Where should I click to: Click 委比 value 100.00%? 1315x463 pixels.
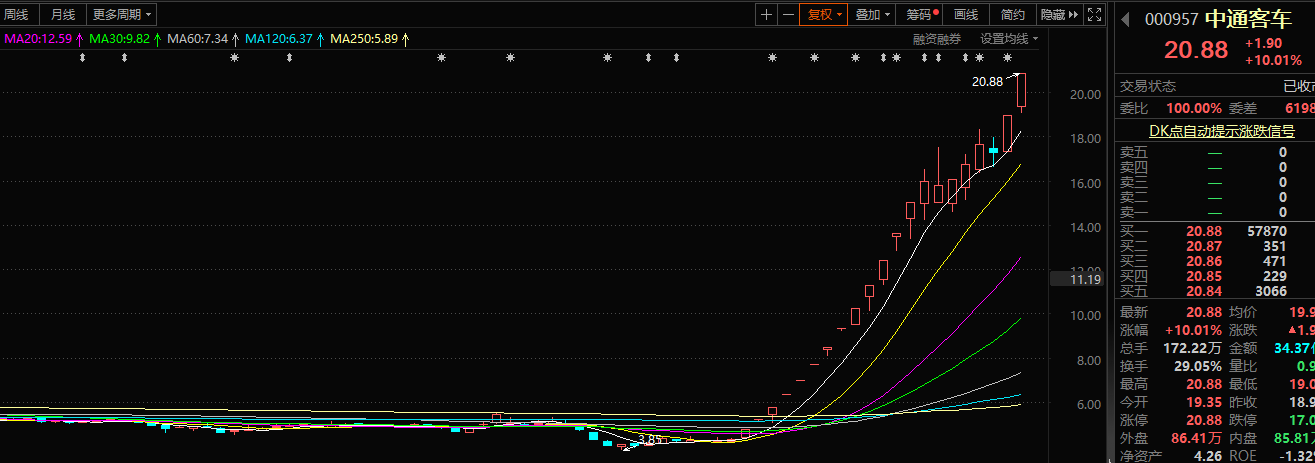click(x=1192, y=108)
